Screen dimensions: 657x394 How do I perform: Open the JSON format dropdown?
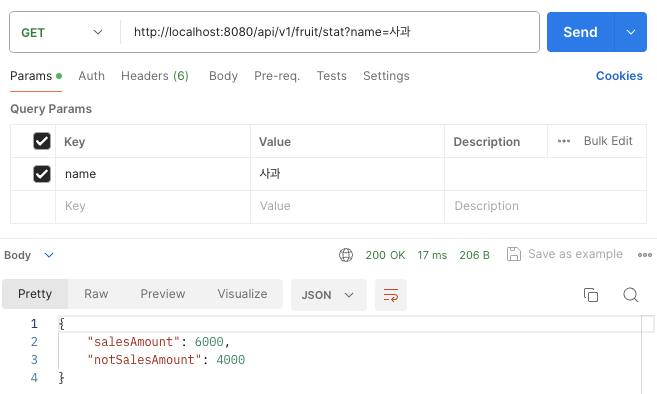click(x=328, y=295)
